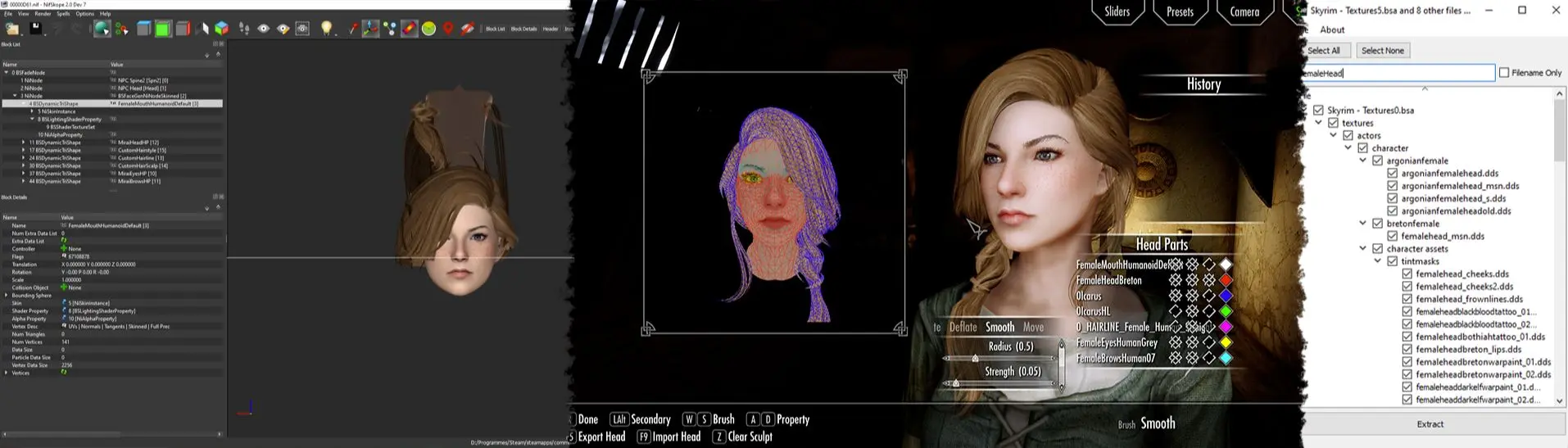The height and width of the screenshot is (448, 1568).
Task: Toggle the show collision icon
Action: (409, 29)
